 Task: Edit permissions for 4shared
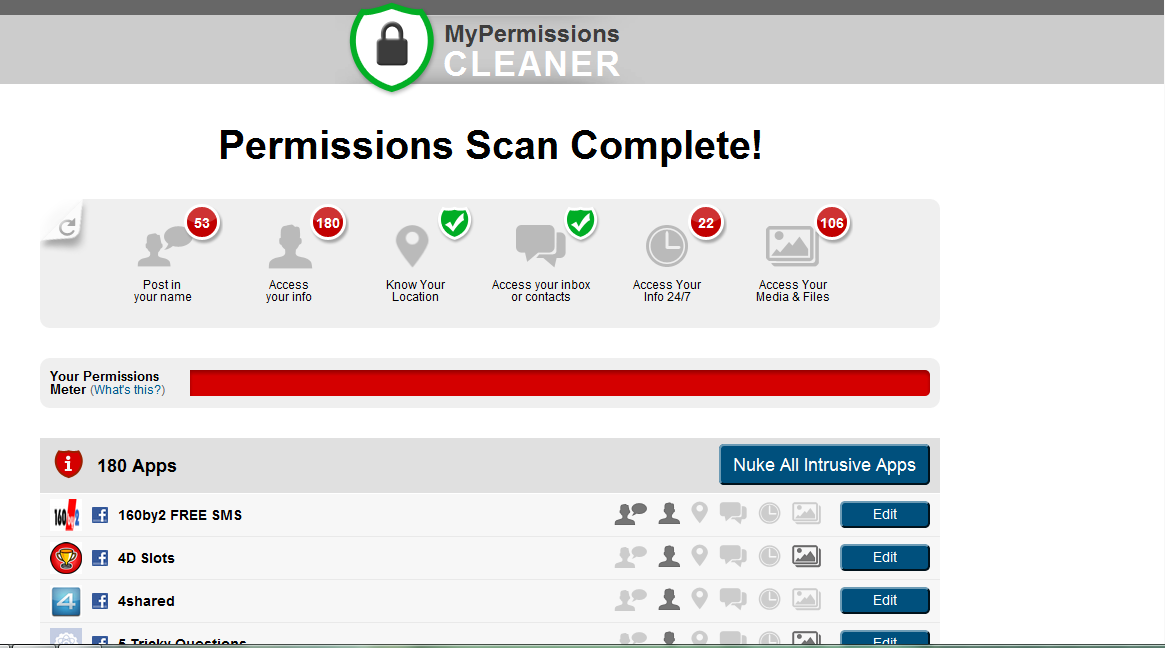pos(884,600)
